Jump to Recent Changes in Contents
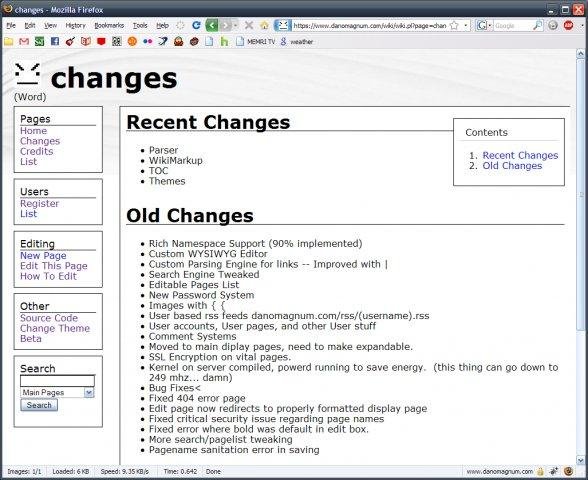This screenshot has height=480, width=588. coord(520,155)
